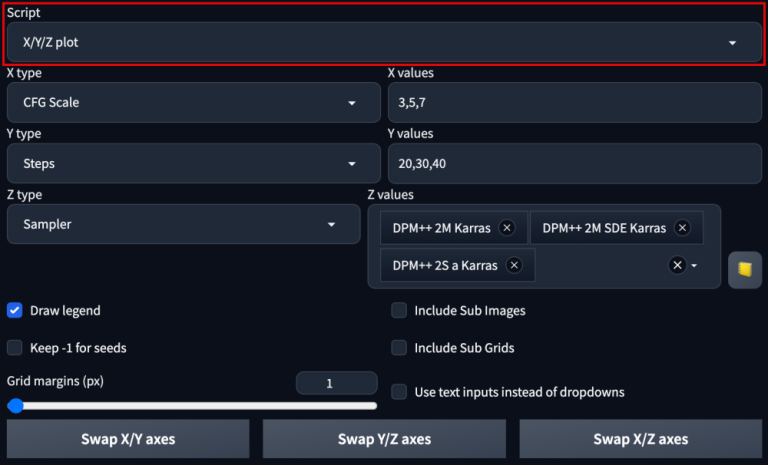The width and height of the screenshot is (768, 465).
Task: Remove the DPM++ 2S a Karras tag
Action: pos(514,265)
